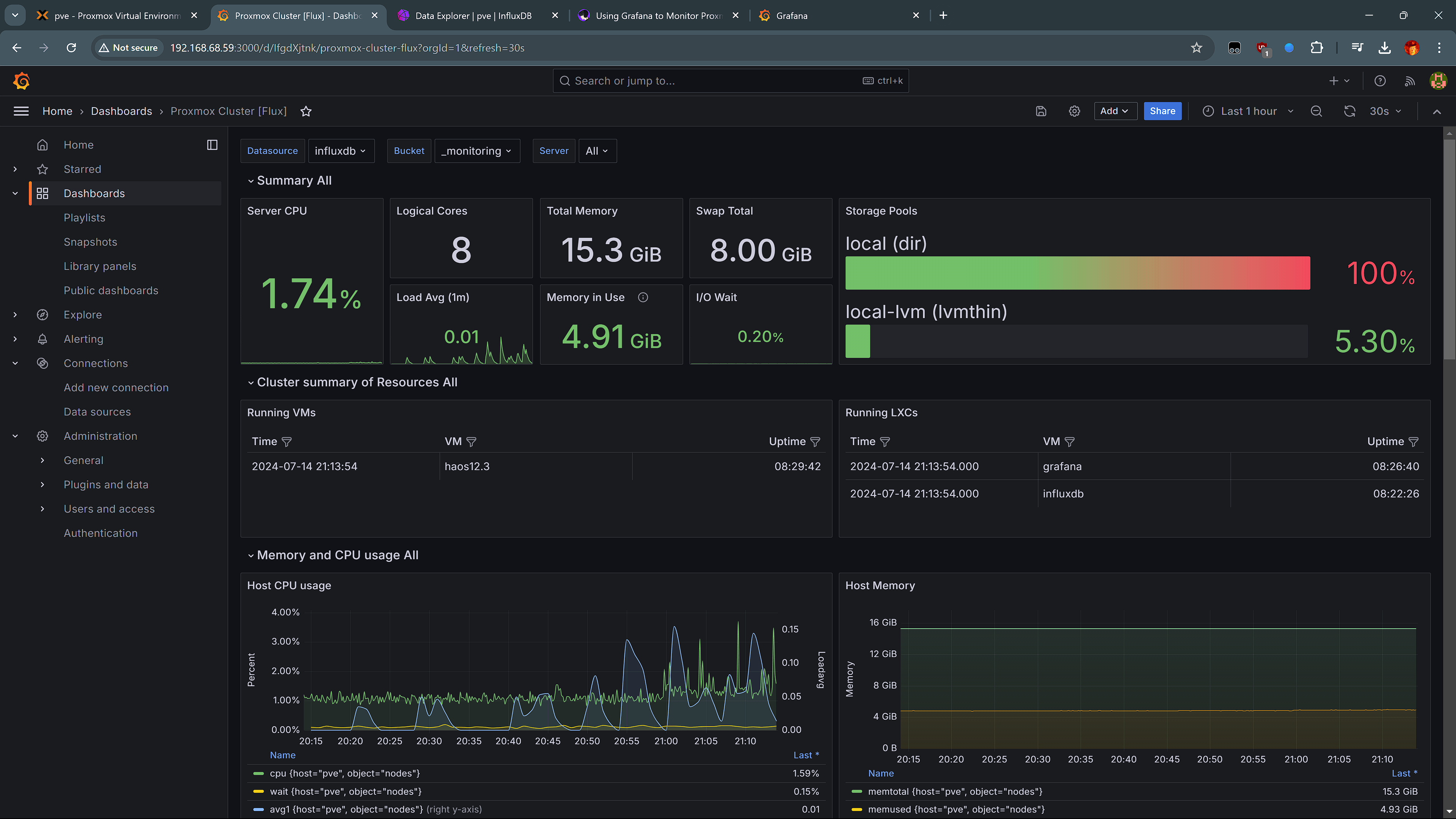Open browser extensions puzzle icon
The width and height of the screenshot is (1456, 819).
click(x=1316, y=48)
